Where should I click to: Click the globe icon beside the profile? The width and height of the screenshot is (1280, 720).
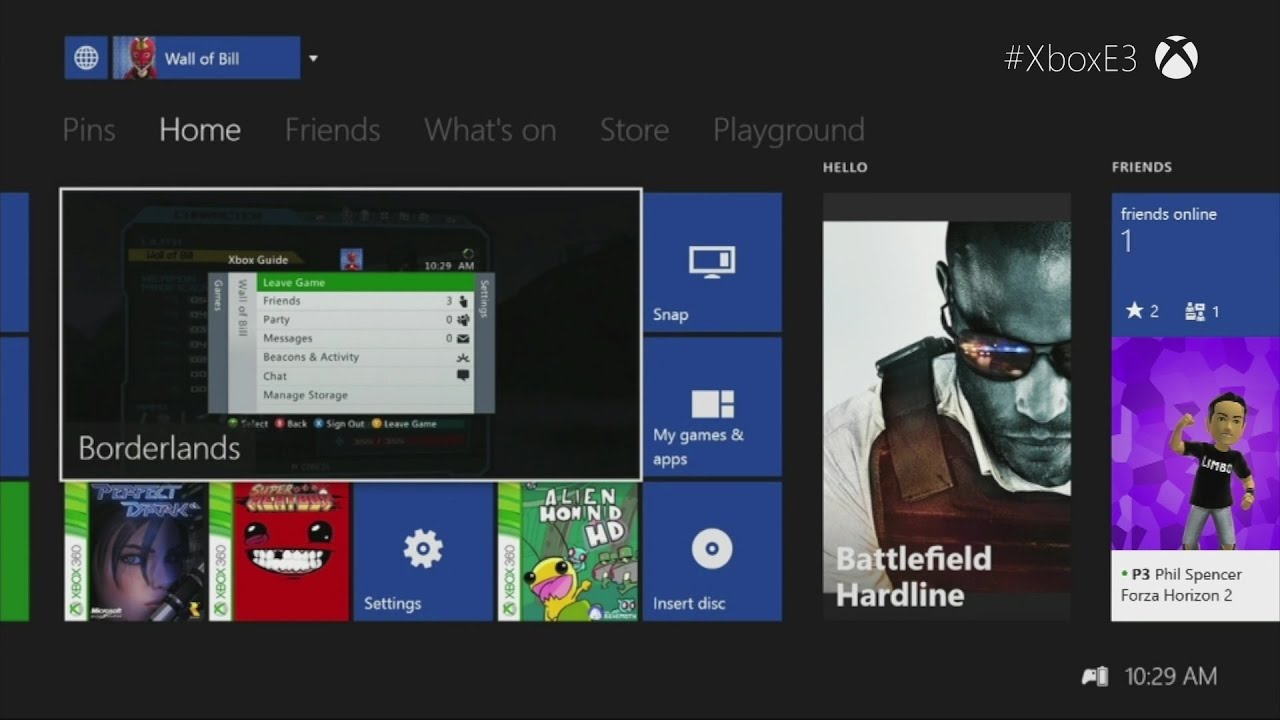pyautogui.click(x=86, y=58)
